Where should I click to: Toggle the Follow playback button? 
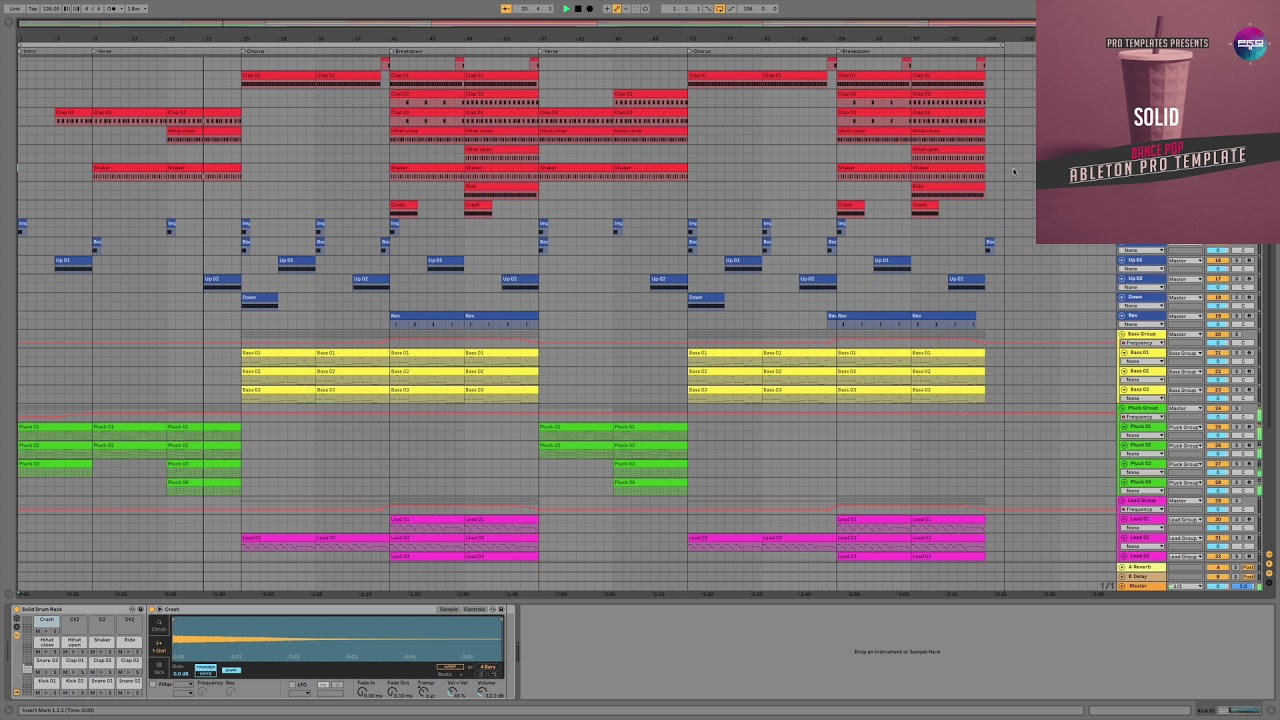tap(505, 9)
